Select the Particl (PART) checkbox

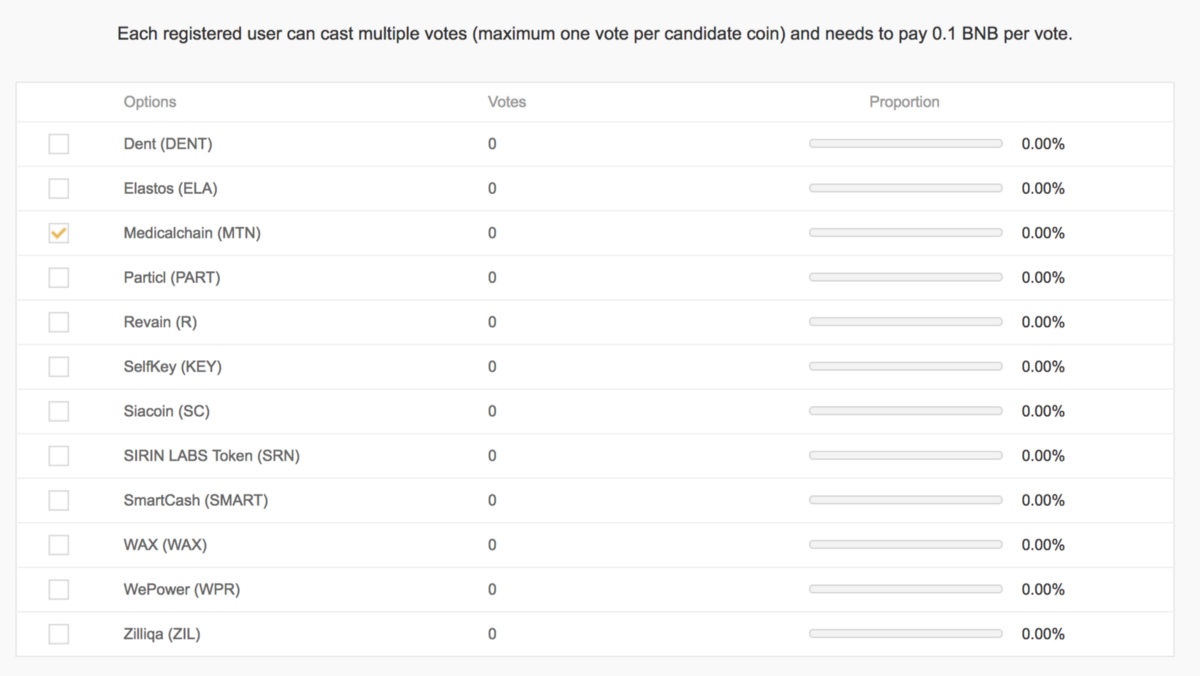tap(59, 277)
